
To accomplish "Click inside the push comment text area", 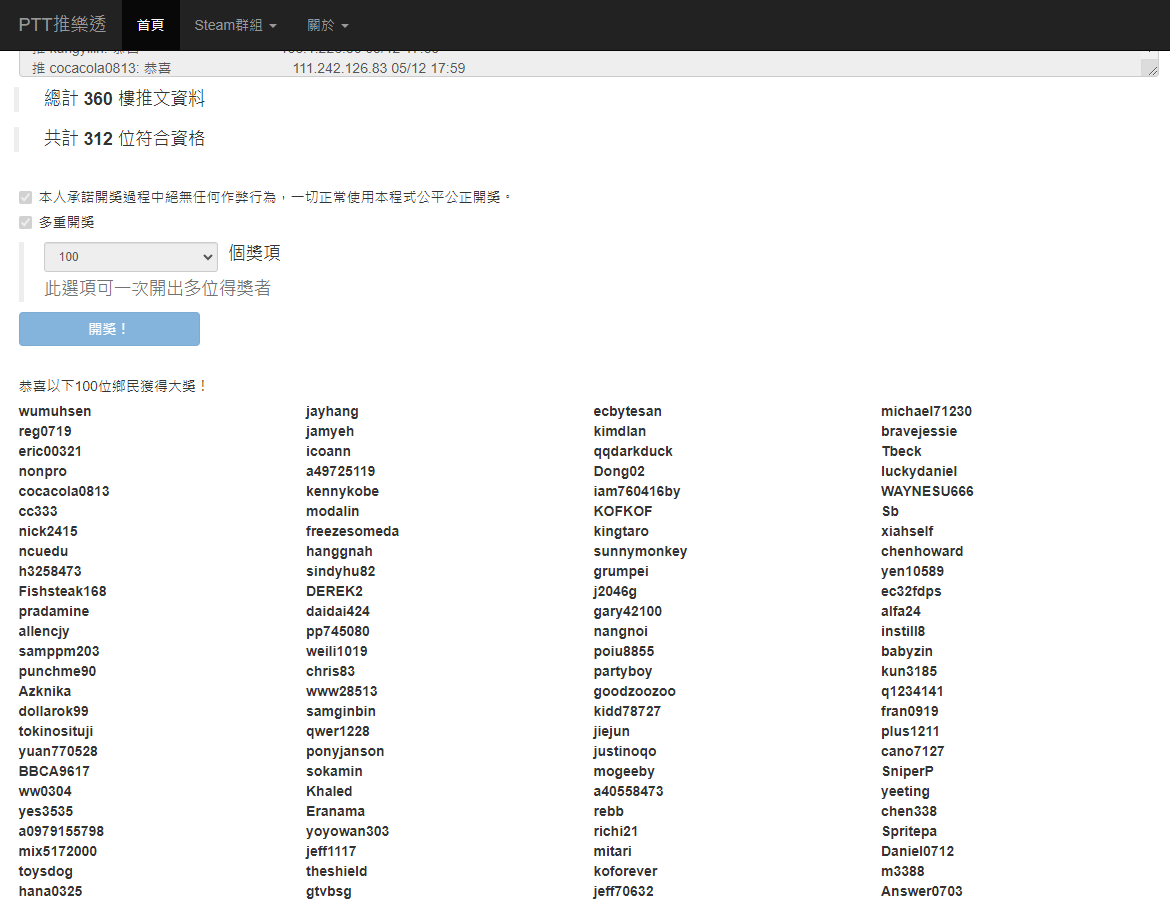I will tap(582, 63).
